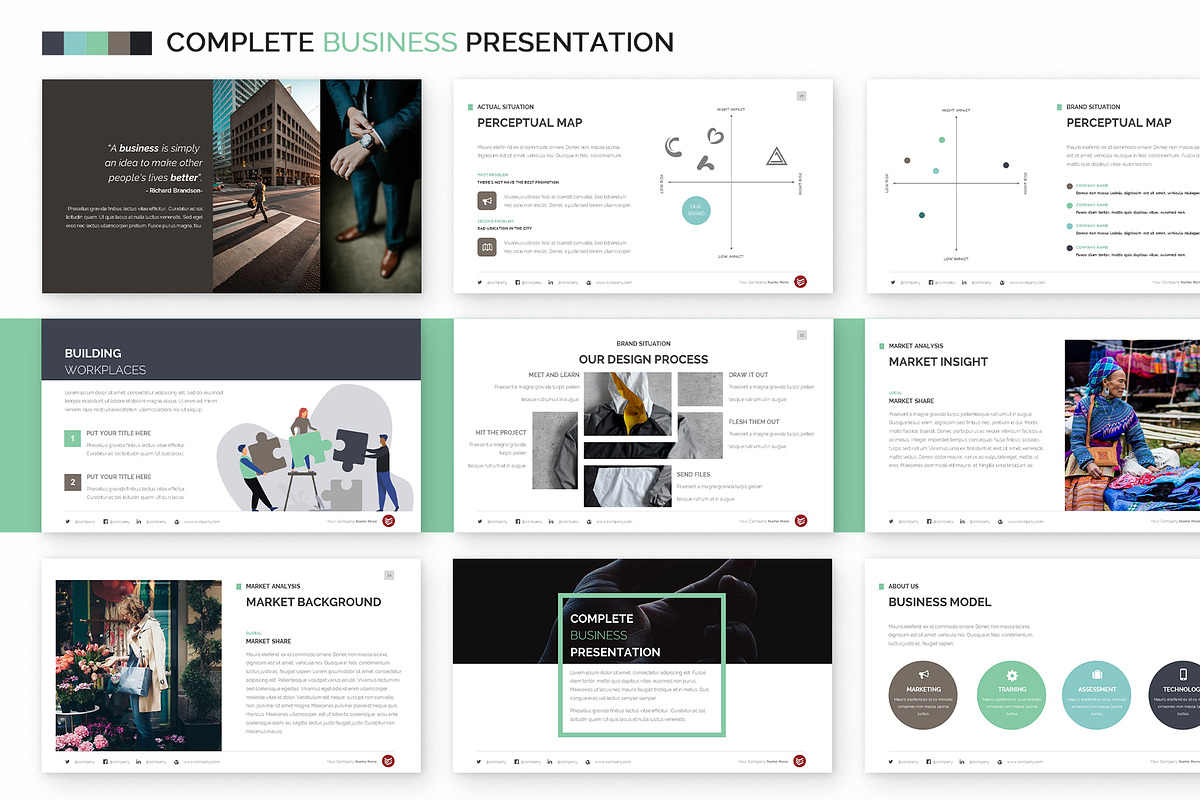Select the market woman photo in Market Insight
The height and width of the screenshot is (800, 1200).
pos(1132,425)
